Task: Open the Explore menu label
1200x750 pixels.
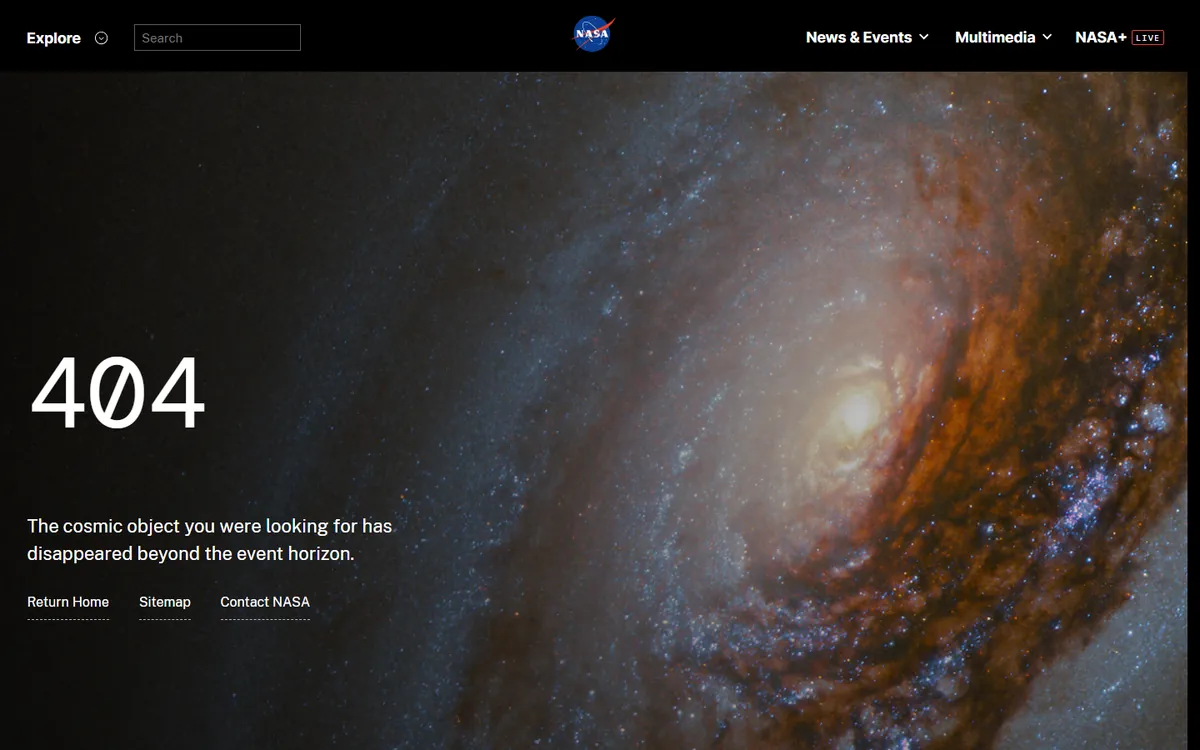Action: coord(54,38)
